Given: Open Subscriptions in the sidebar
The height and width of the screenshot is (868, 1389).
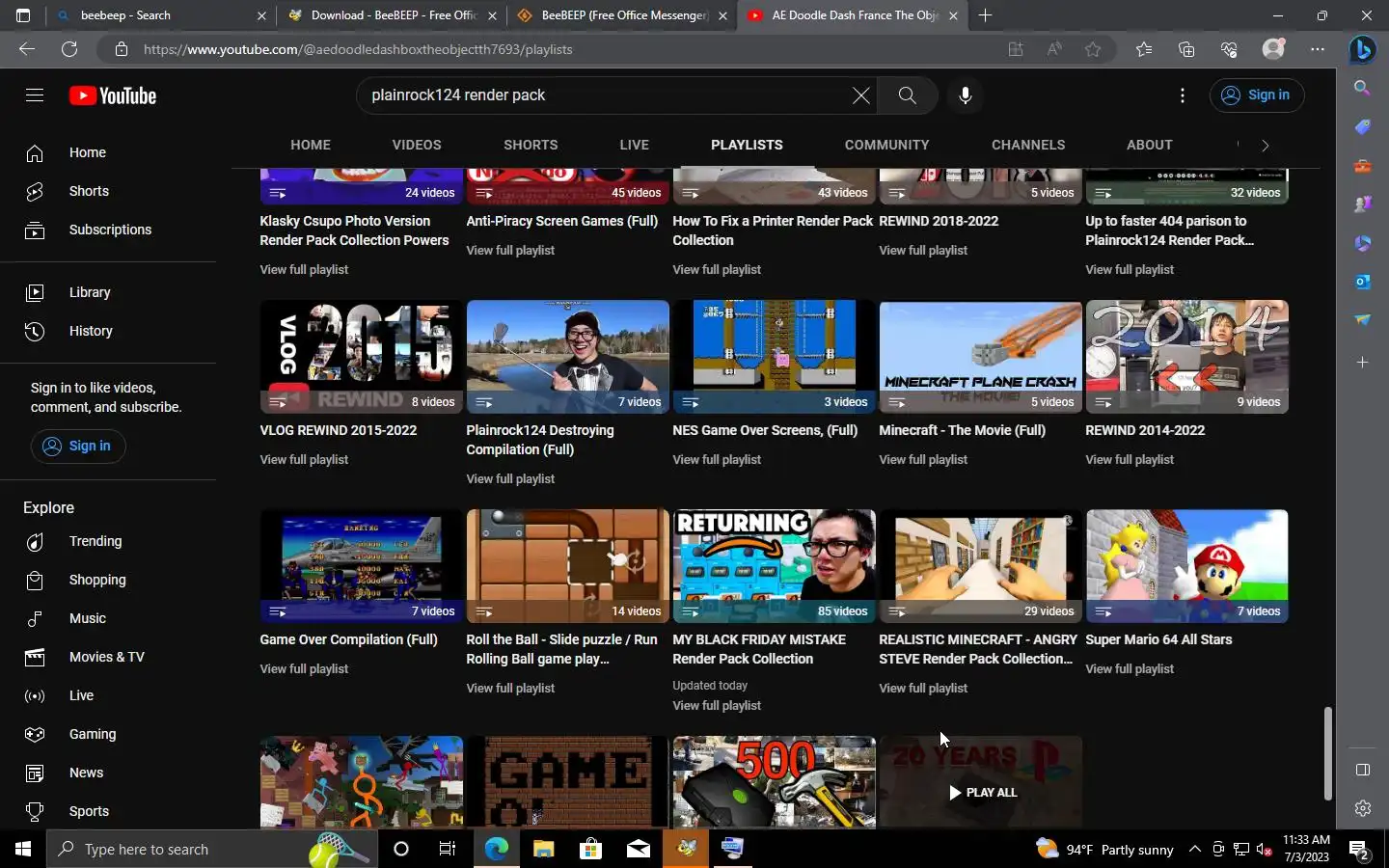Looking at the screenshot, I should click(x=108, y=230).
